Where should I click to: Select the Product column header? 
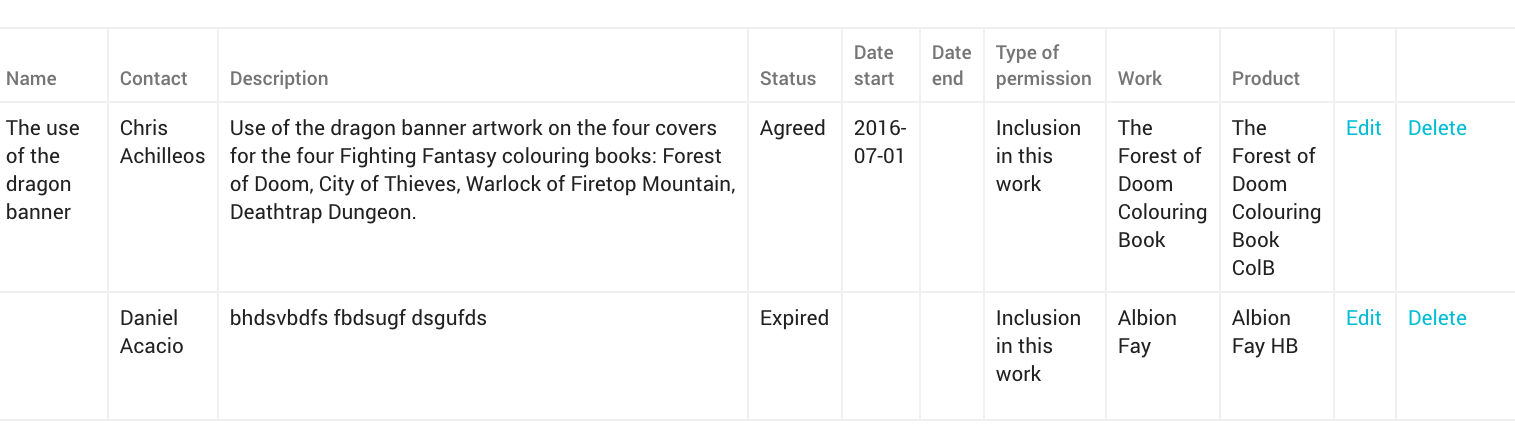(1265, 78)
